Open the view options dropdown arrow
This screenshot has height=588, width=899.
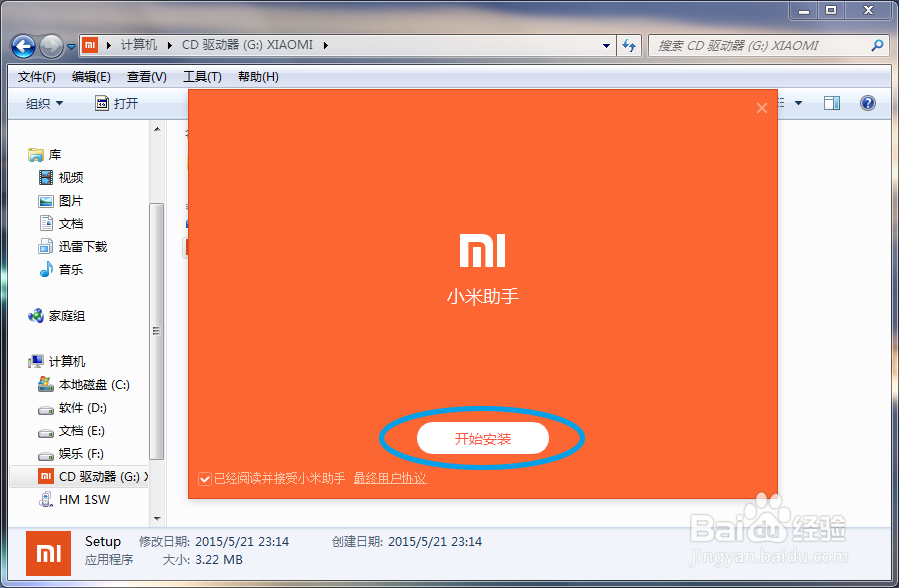pyautogui.click(x=798, y=103)
